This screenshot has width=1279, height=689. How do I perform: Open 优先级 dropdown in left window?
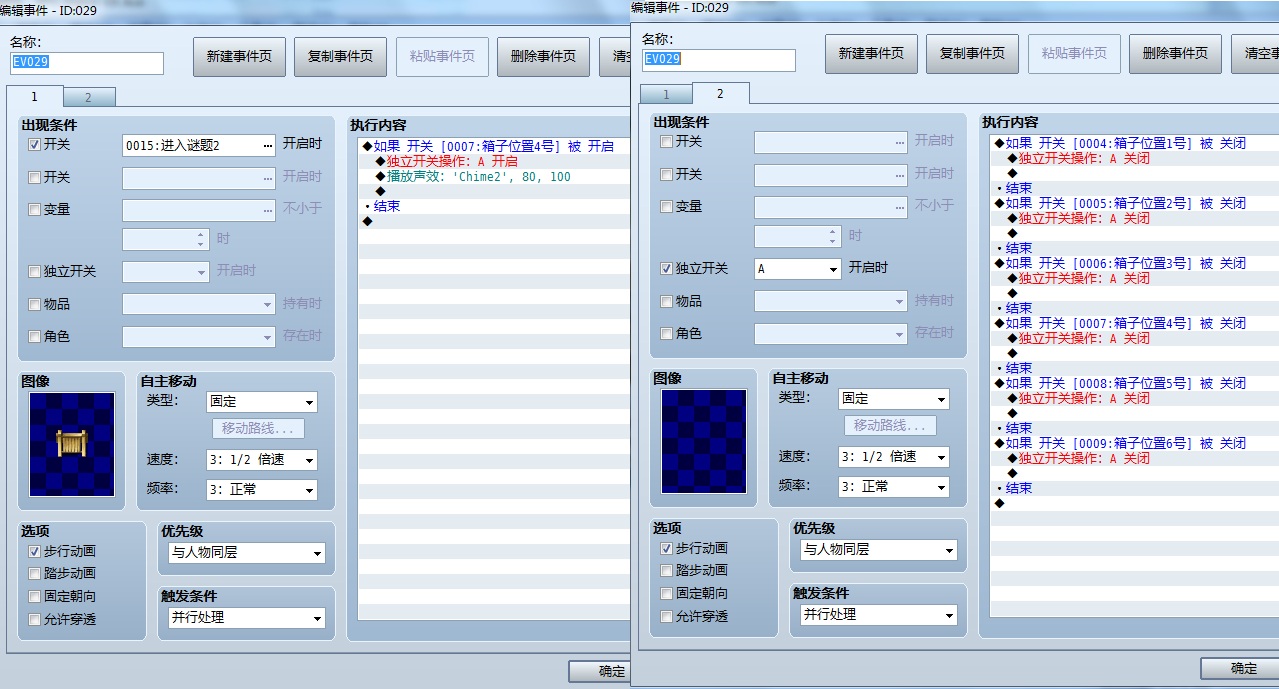tap(247, 553)
